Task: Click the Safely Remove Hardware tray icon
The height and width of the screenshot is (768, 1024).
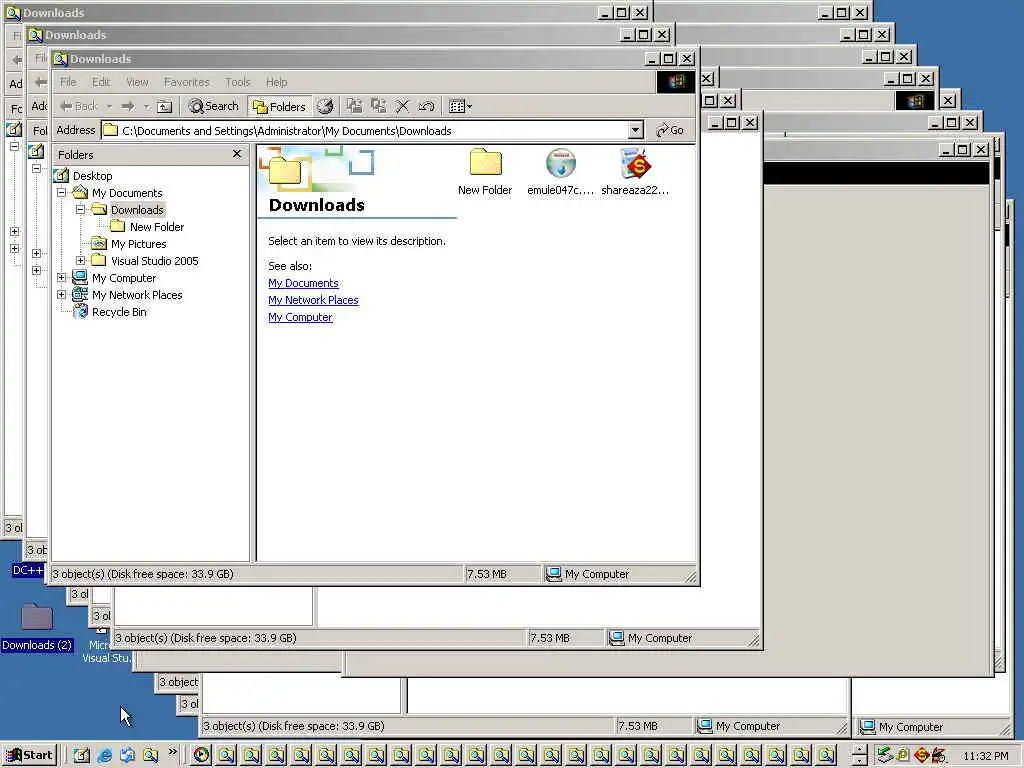Action: 885,755
